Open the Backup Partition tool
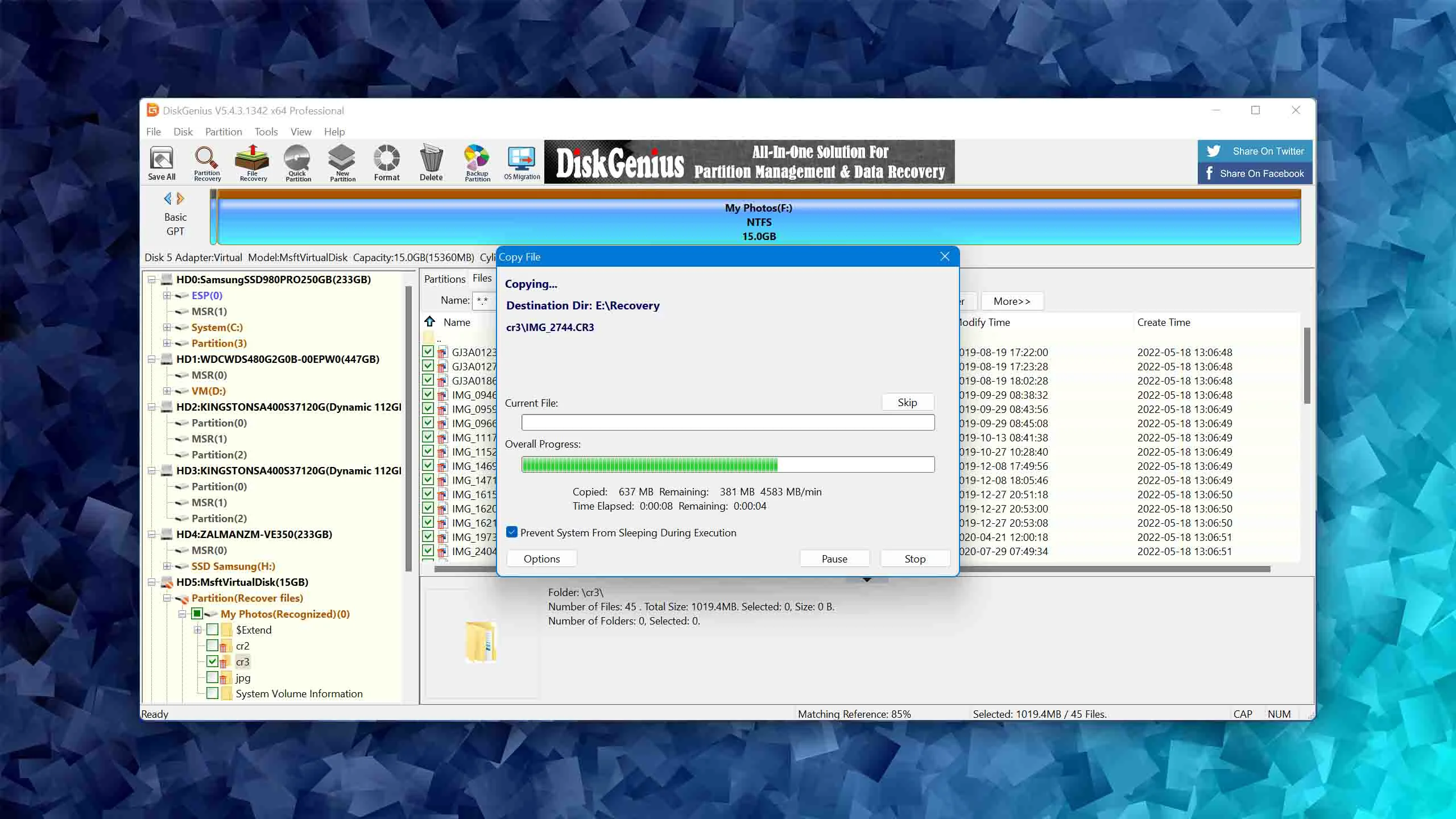The width and height of the screenshot is (1456, 819). point(477,163)
